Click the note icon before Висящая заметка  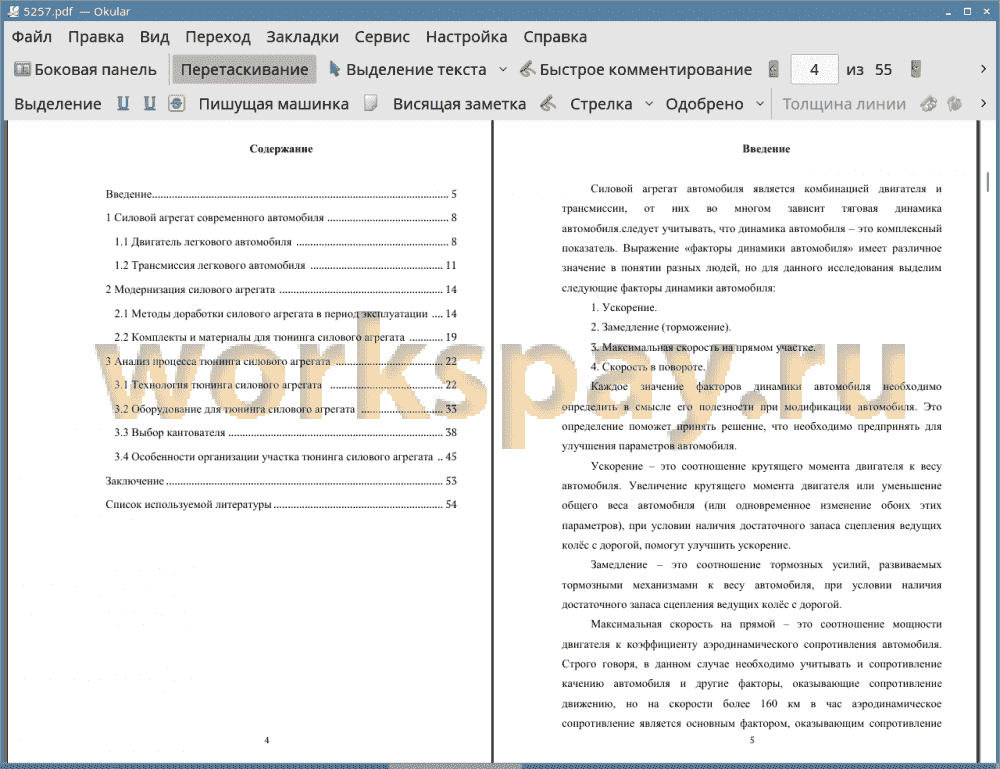click(371, 103)
